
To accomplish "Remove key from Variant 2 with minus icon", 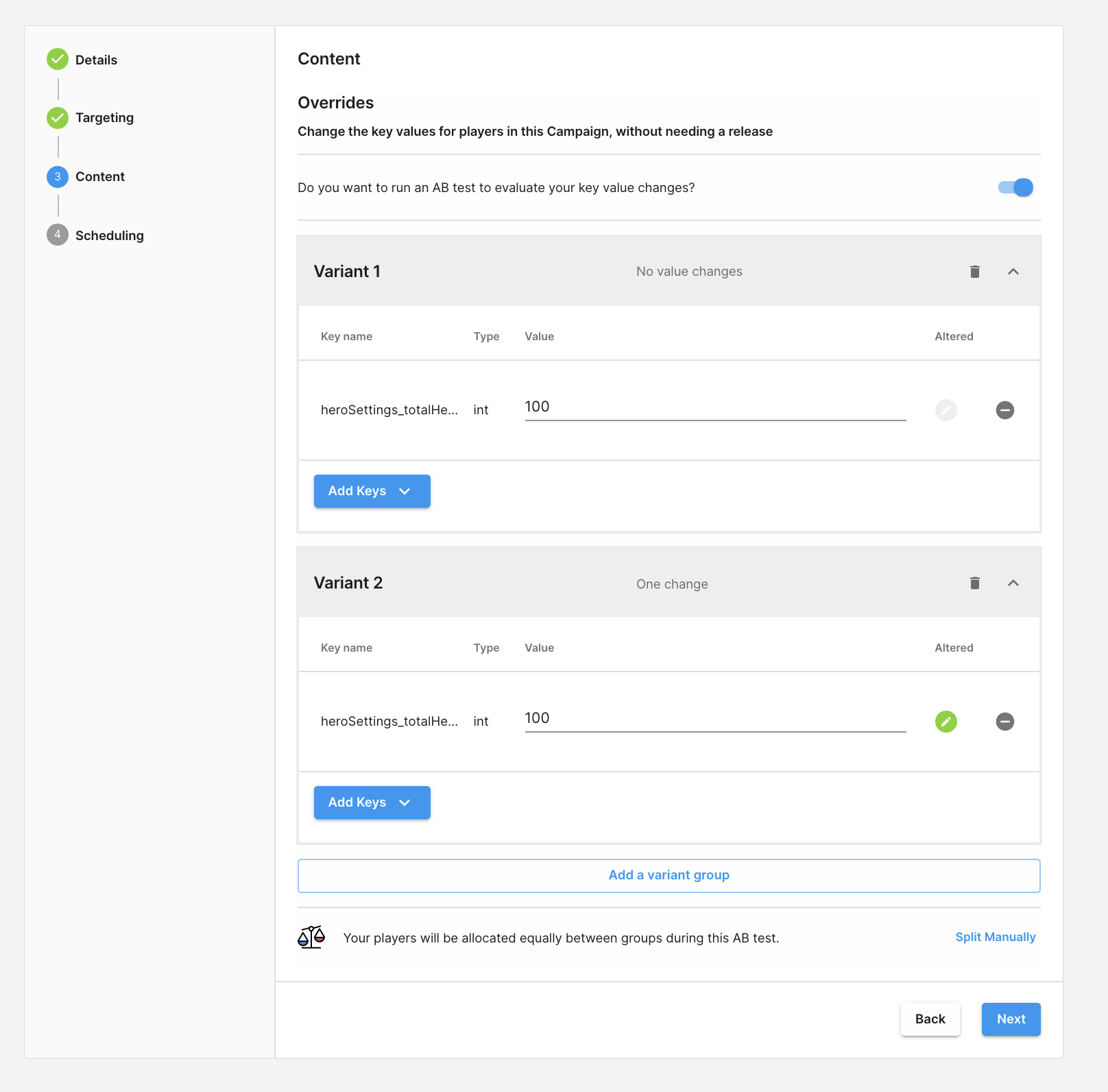I will (x=1004, y=722).
